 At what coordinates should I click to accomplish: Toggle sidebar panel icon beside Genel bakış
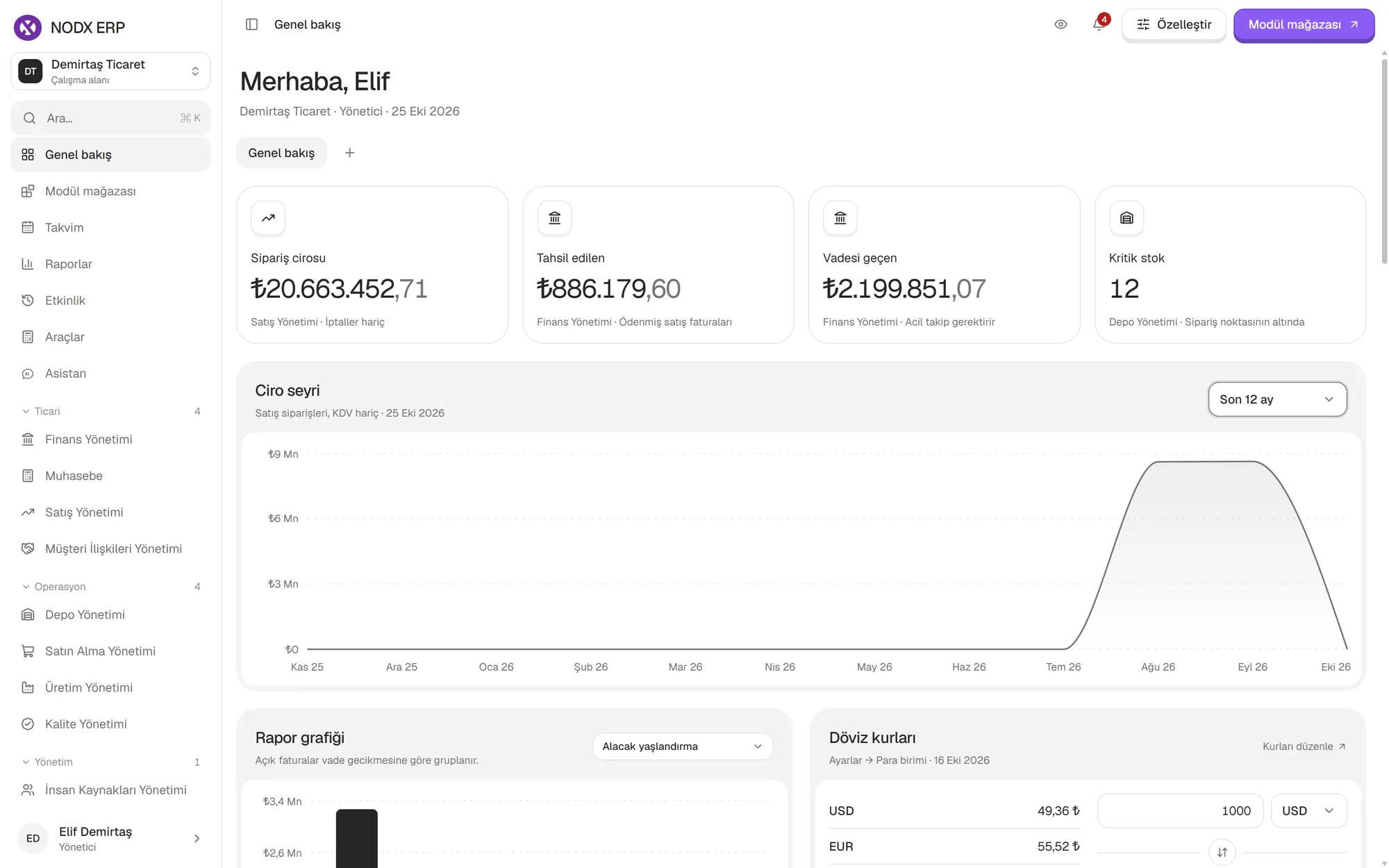click(251, 24)
